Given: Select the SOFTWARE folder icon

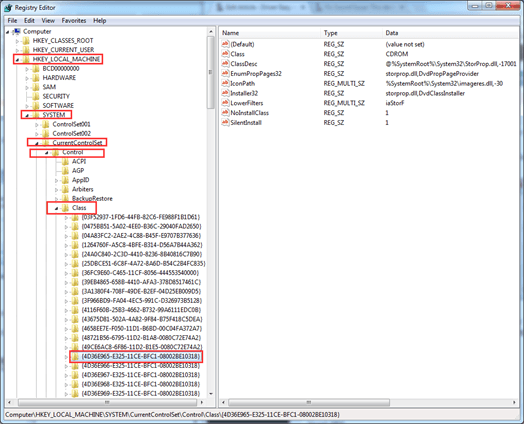Looking at the screenshot, I should [36, 106].
